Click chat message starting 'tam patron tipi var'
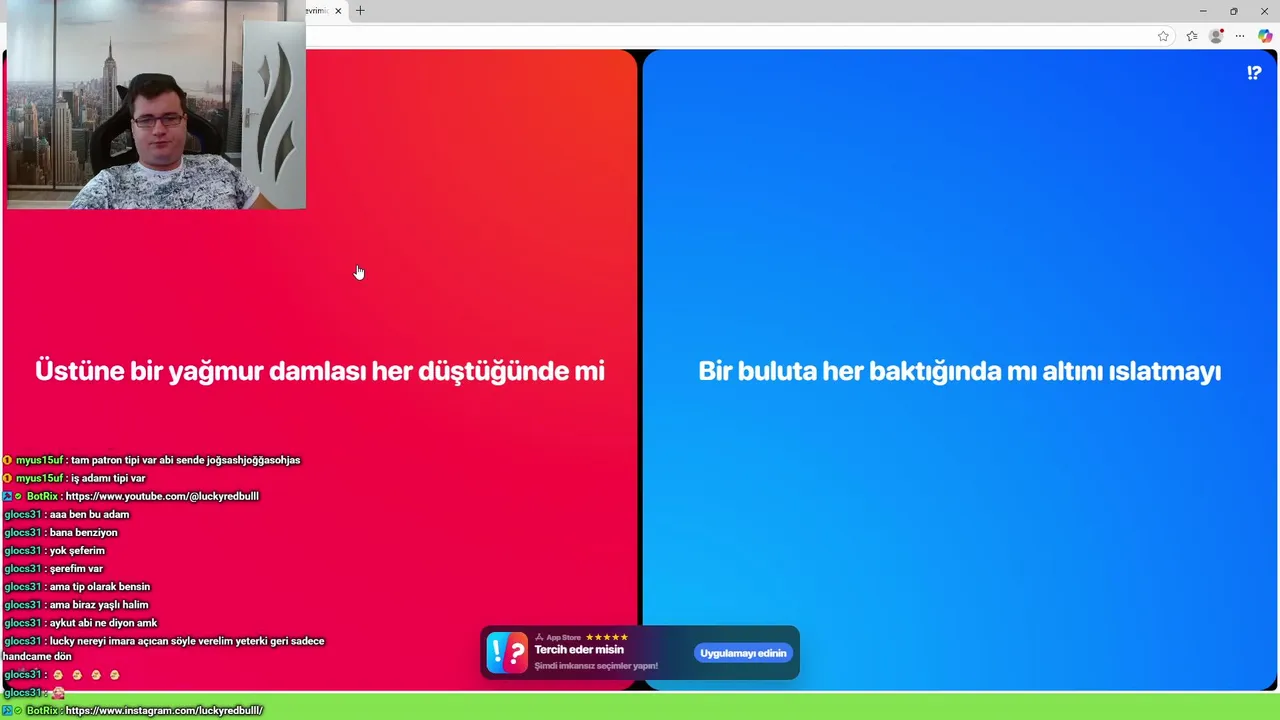The width and height of the screenshot is (1280, 720). point(186,460)
